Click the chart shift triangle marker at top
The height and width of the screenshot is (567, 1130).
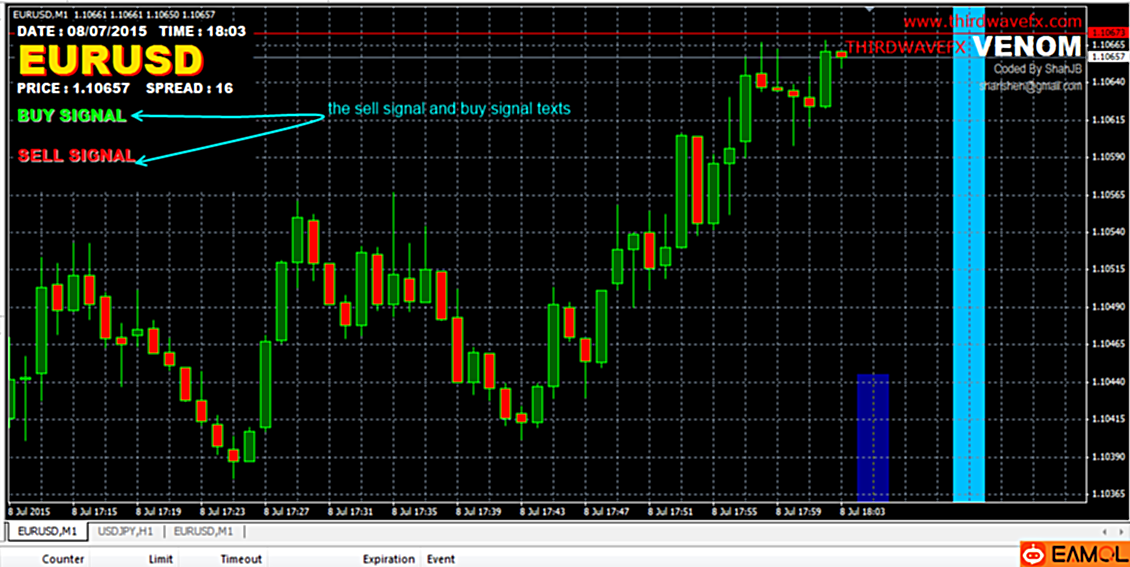[x=869, y=9]
